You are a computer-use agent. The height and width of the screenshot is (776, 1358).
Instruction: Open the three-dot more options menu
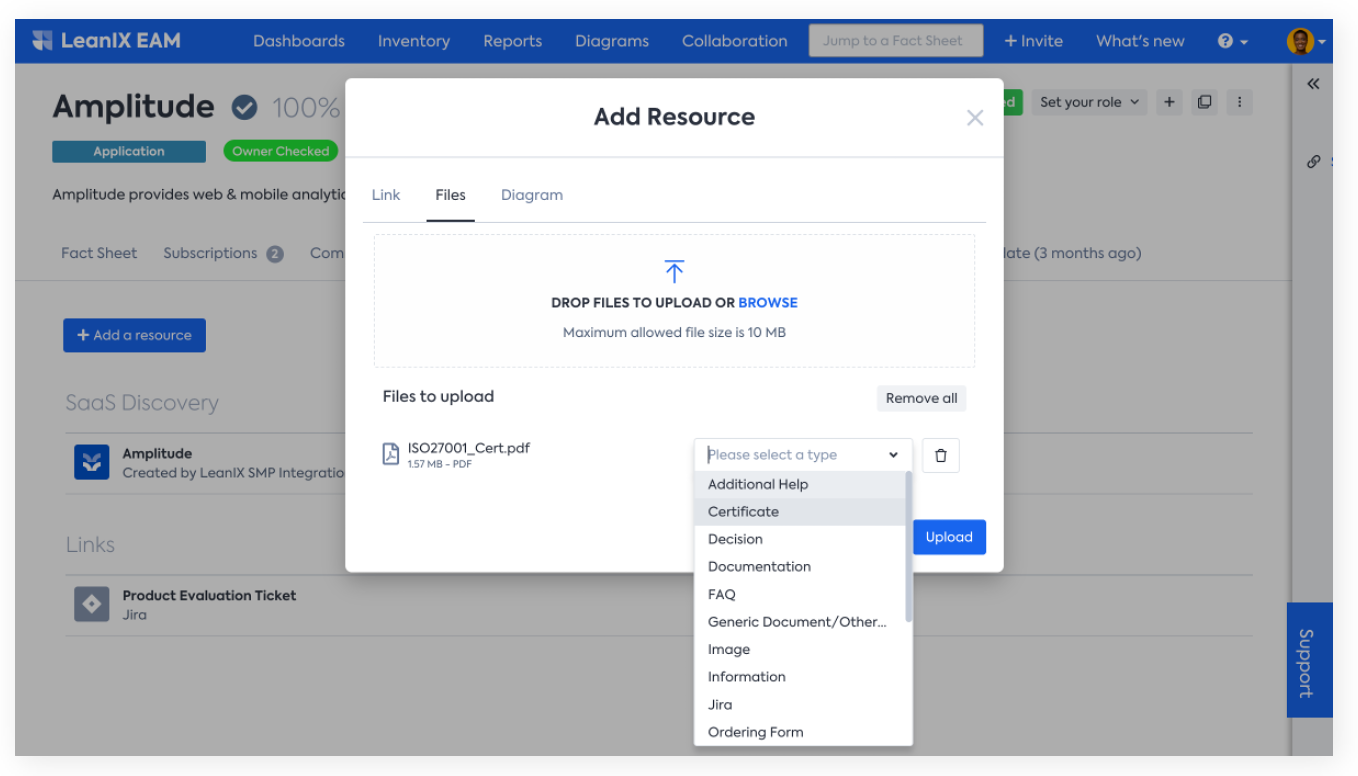1240,102
